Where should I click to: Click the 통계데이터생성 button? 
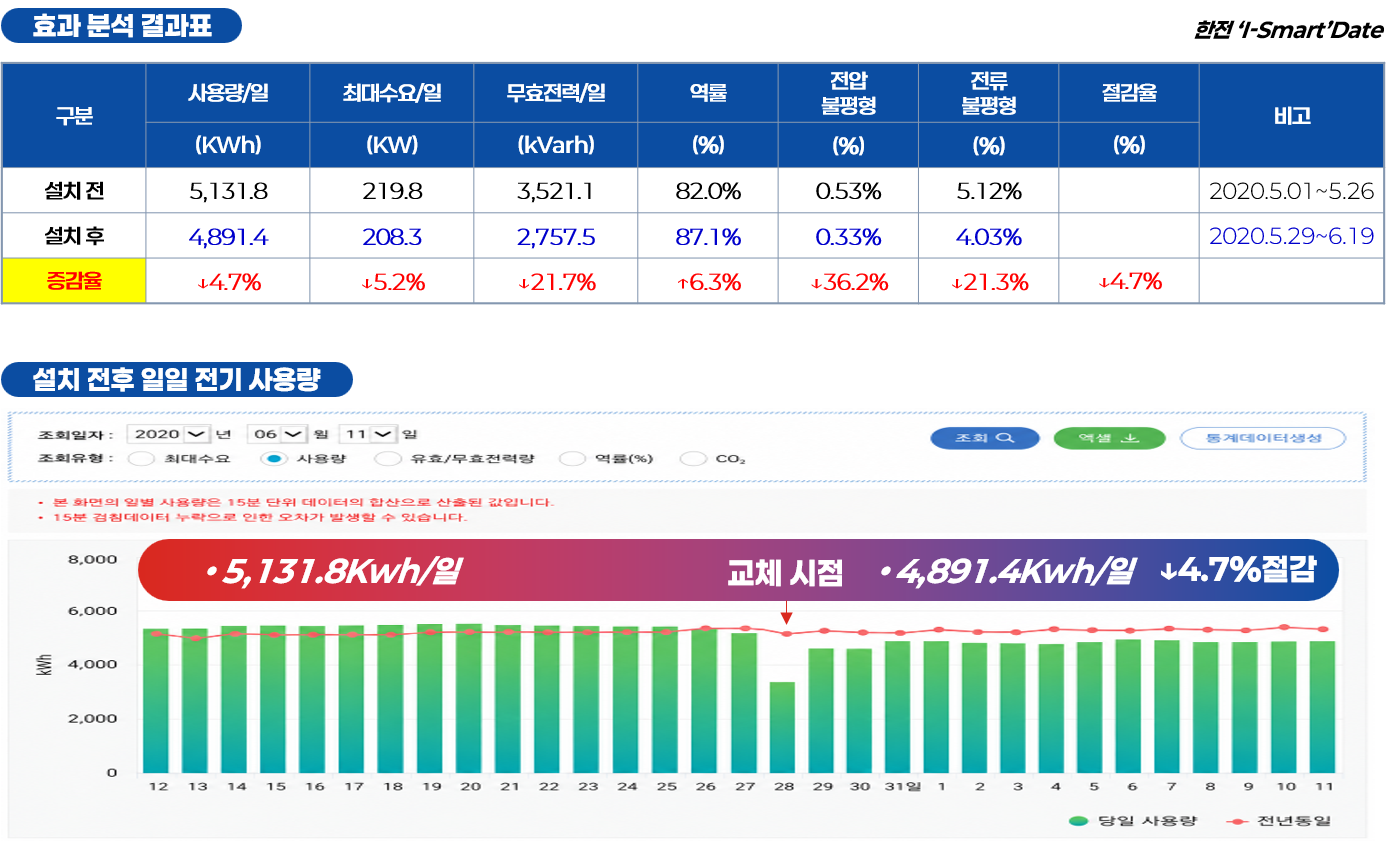[x=1263, y=438]
